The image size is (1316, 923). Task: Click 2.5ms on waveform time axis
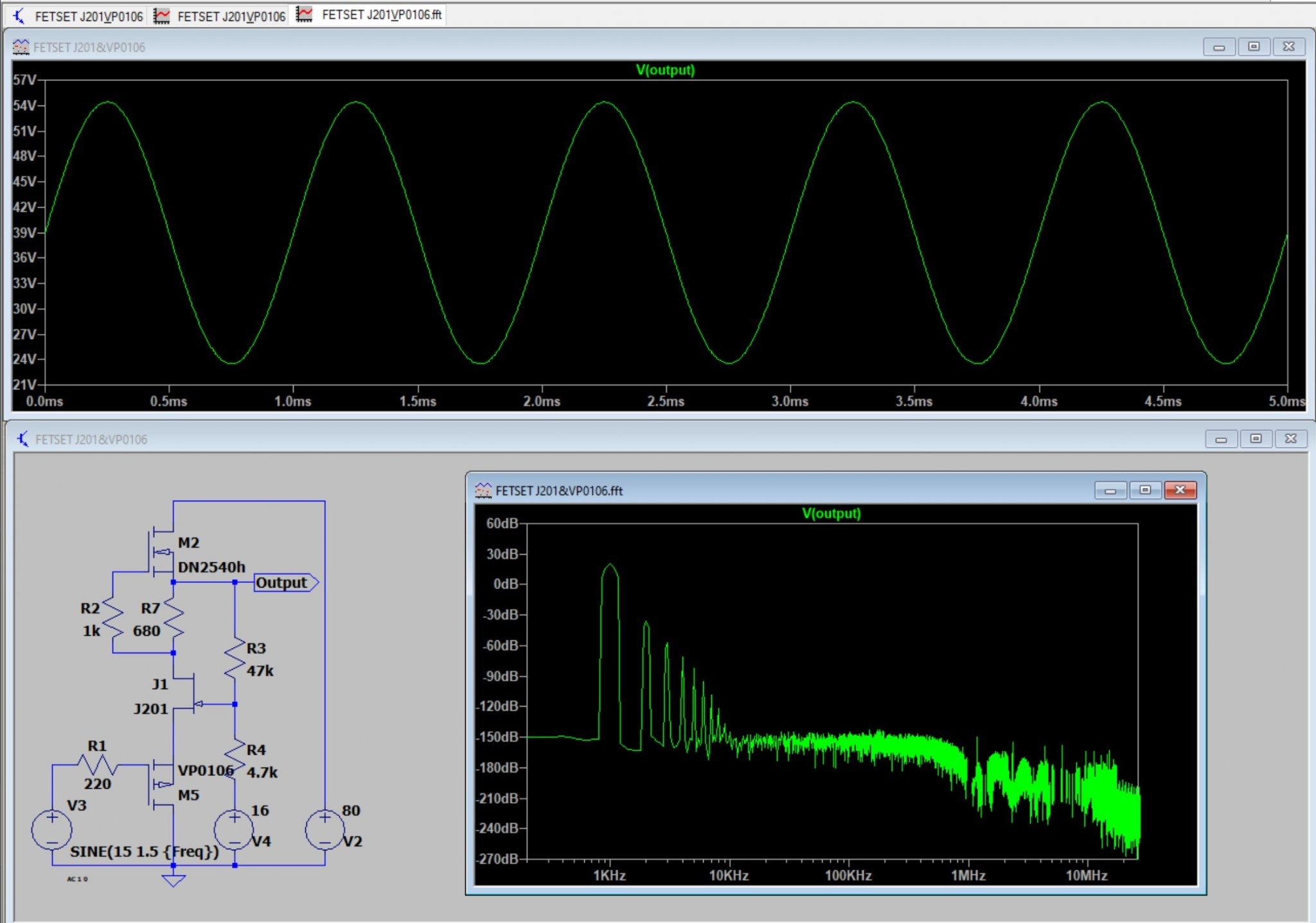666,401
